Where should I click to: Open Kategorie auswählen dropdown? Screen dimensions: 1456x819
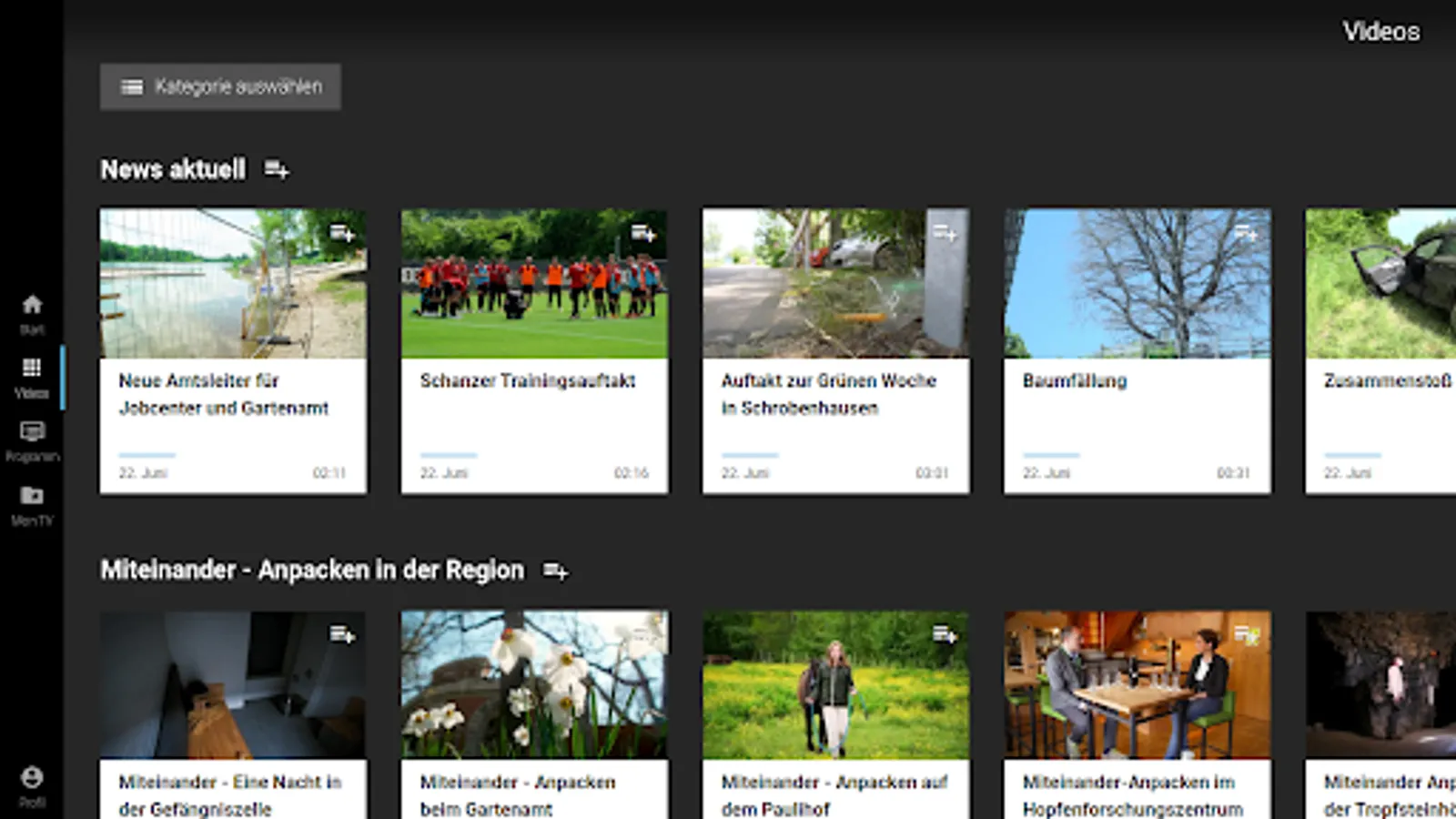220,86
